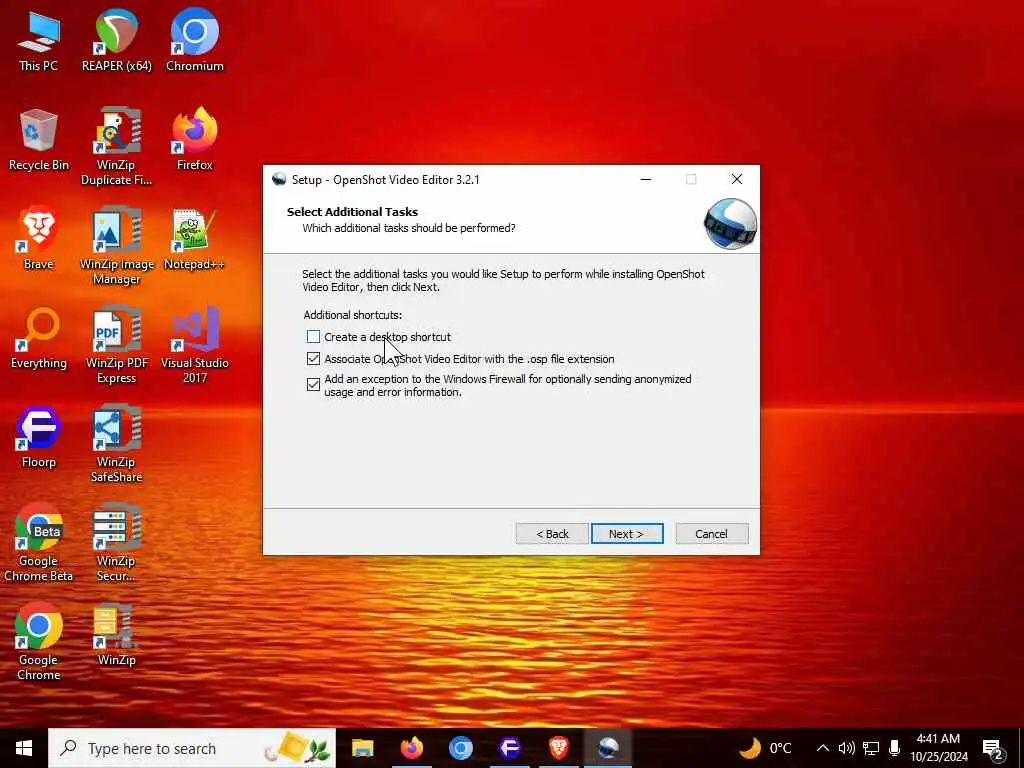1024x768 pixels.
Task: Click the OpenShot logo in setup header
Action: pyautogui.click(x=730, y=224)
